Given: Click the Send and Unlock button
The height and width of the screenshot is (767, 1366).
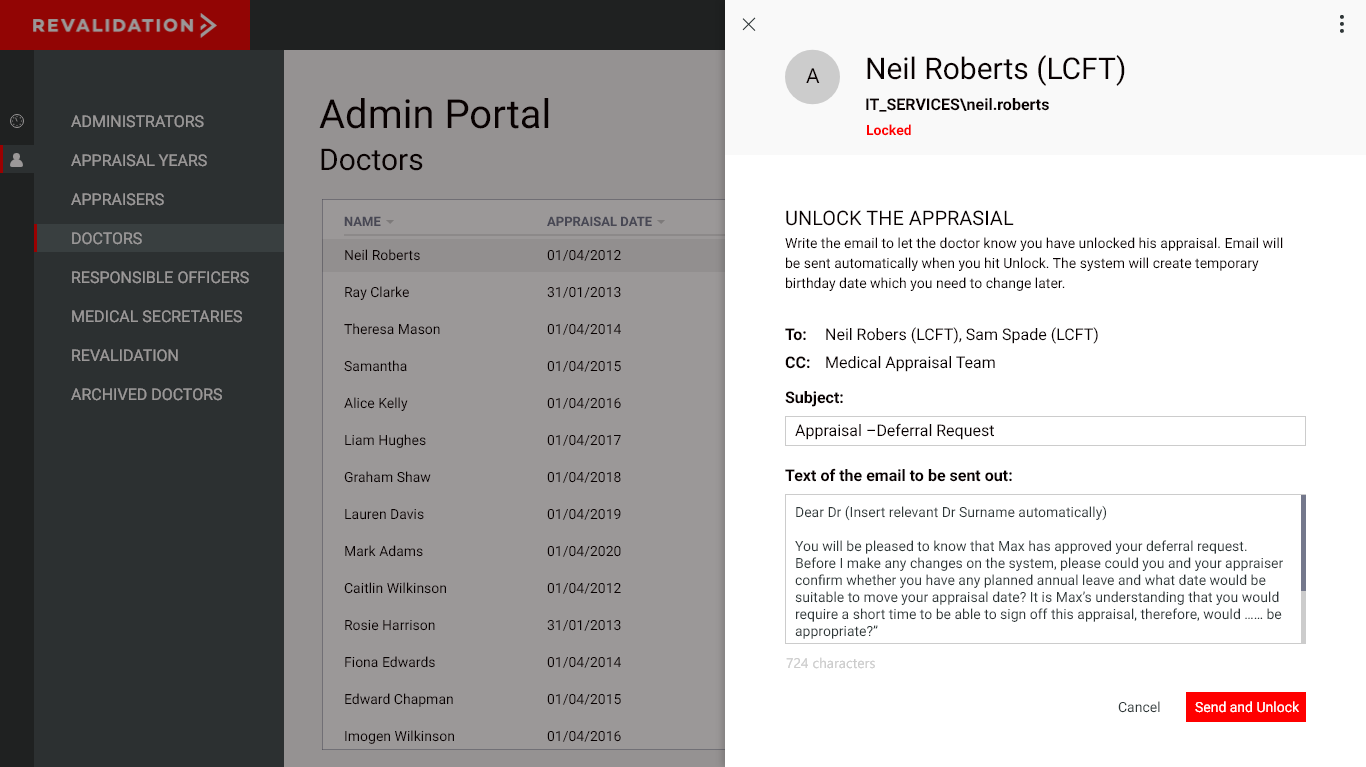Looking at the screenshot, I should [1246, 707].
